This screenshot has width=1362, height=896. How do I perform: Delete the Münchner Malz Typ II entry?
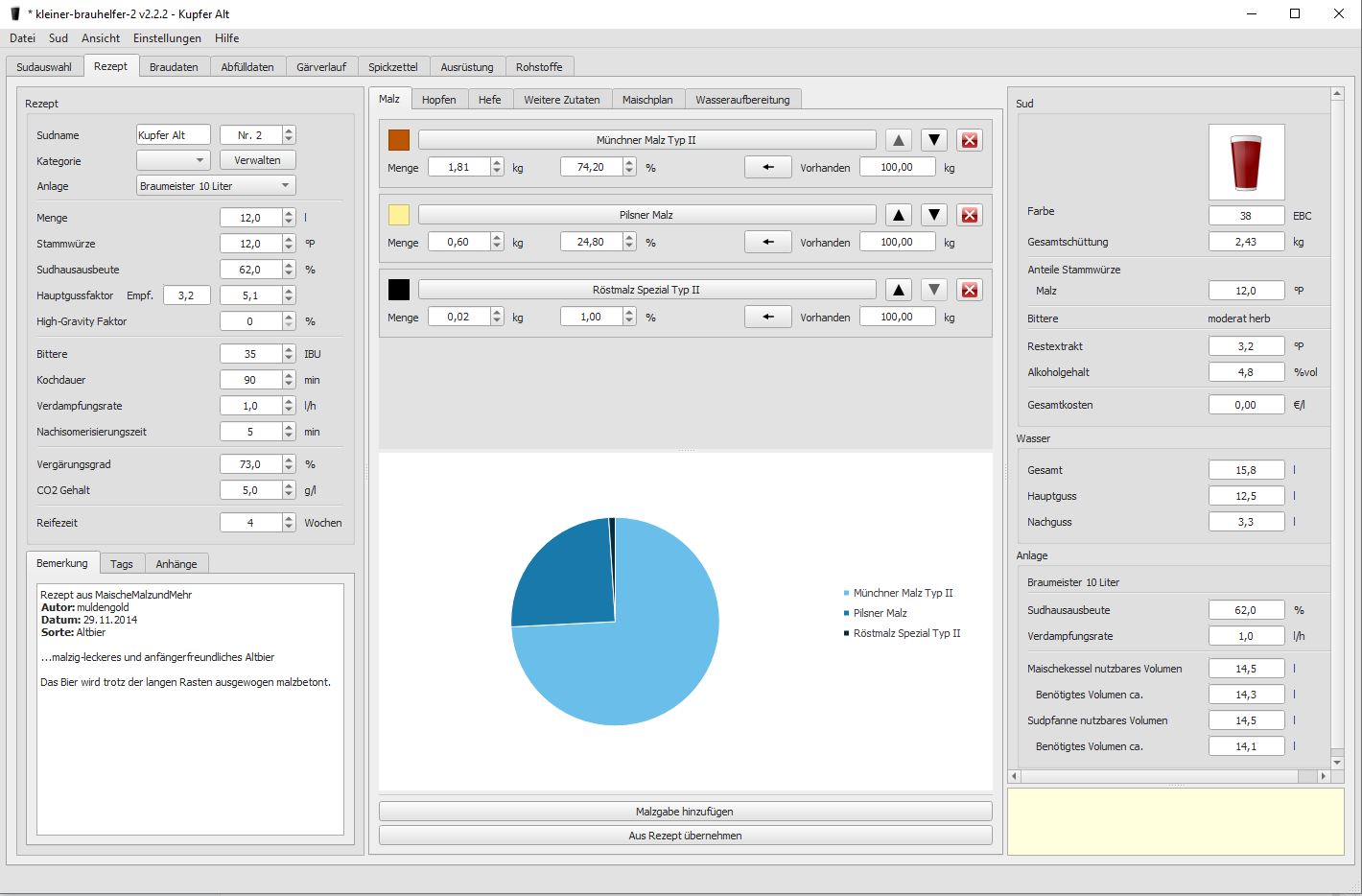tap(970, 140)
